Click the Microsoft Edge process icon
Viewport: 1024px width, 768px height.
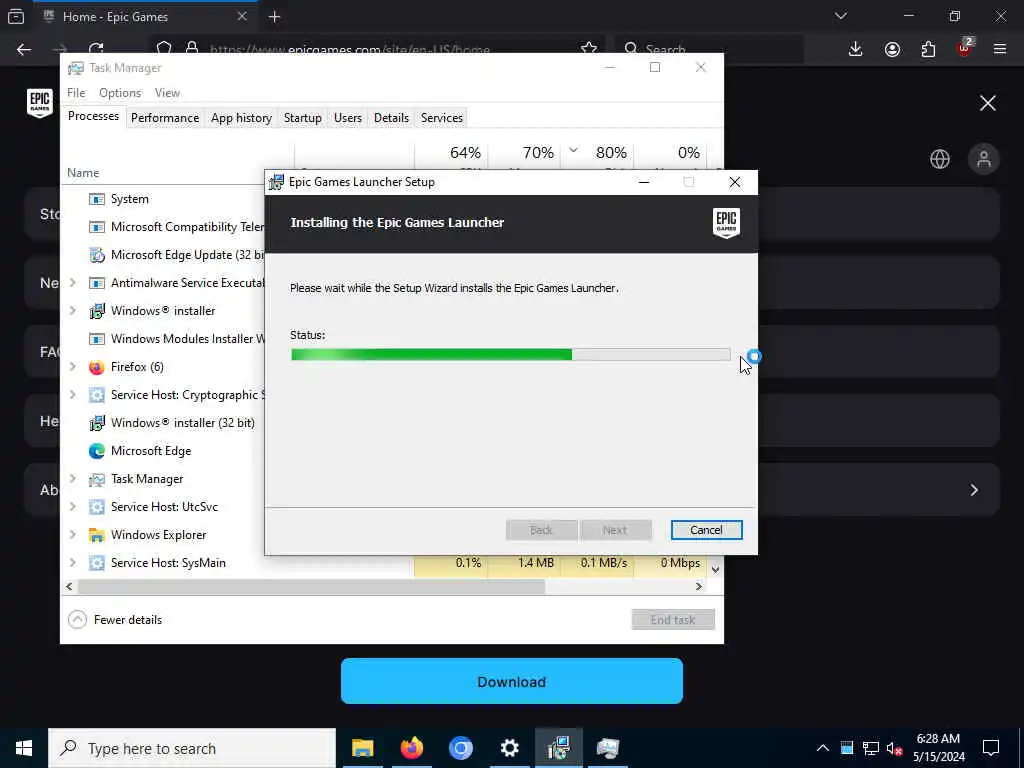point(97,451)
